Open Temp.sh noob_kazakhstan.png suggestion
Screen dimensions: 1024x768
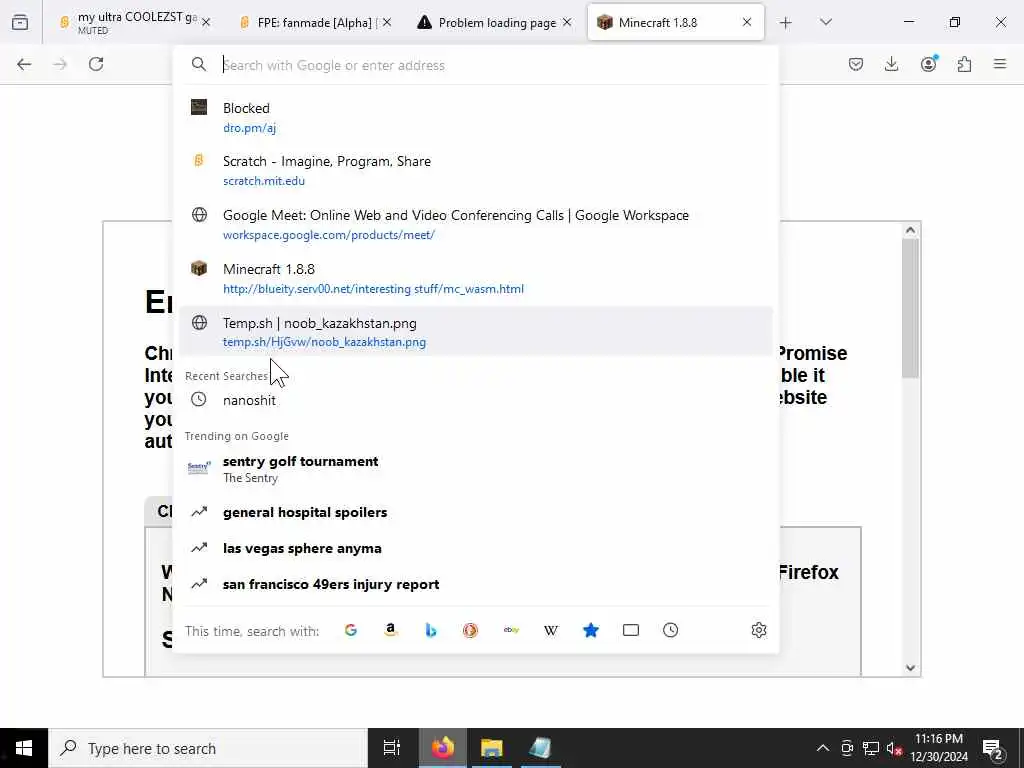475,331
